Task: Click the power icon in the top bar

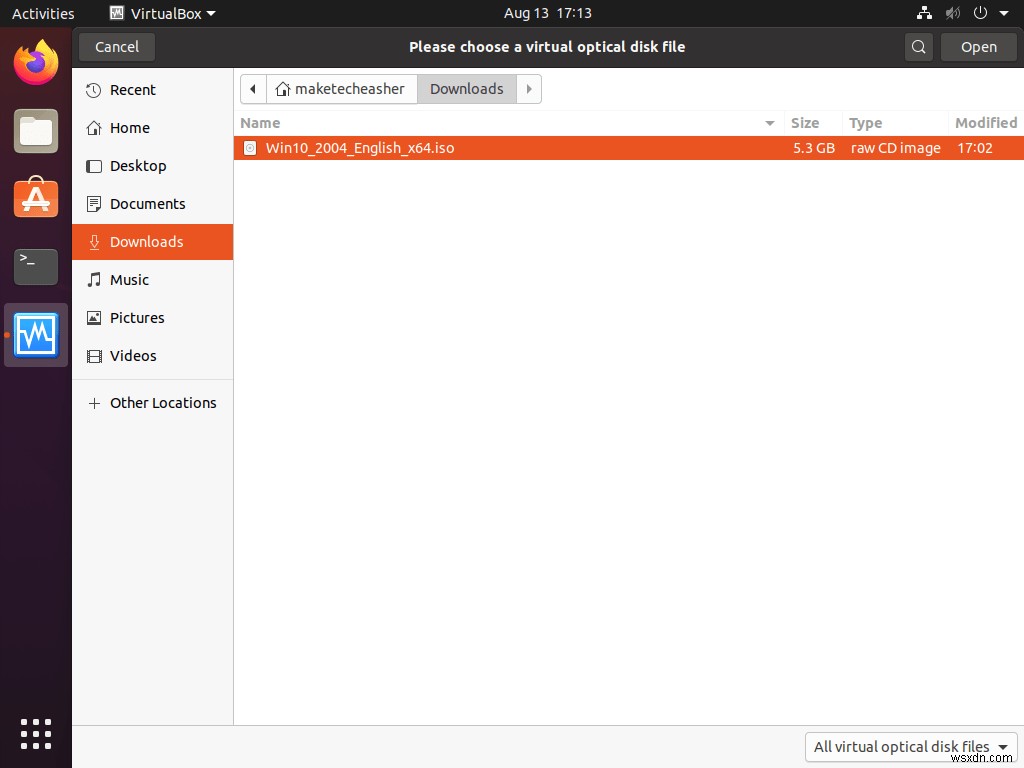Action: (978, 13)
